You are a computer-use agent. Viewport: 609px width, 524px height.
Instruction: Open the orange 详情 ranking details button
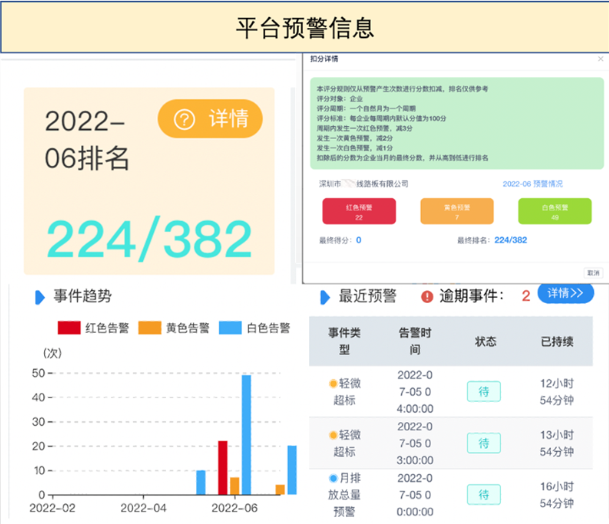click(210, 119)
